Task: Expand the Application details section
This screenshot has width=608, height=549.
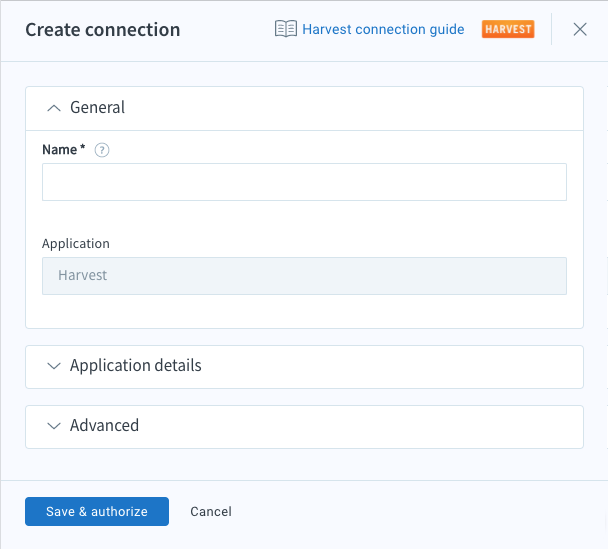Action: pyautogui.click(x=304, y=367)
